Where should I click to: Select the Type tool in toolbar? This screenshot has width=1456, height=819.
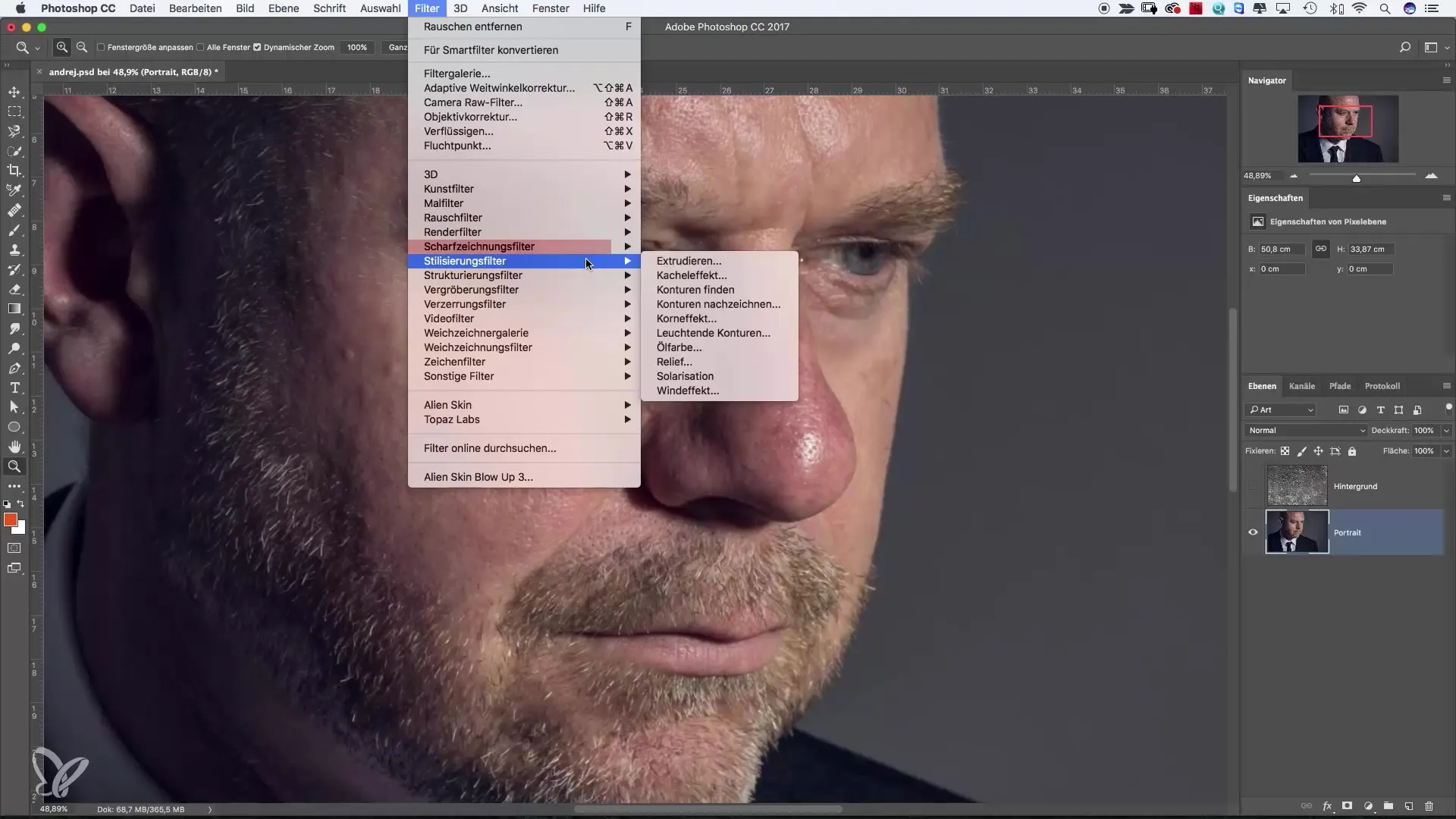pos(14,388)
